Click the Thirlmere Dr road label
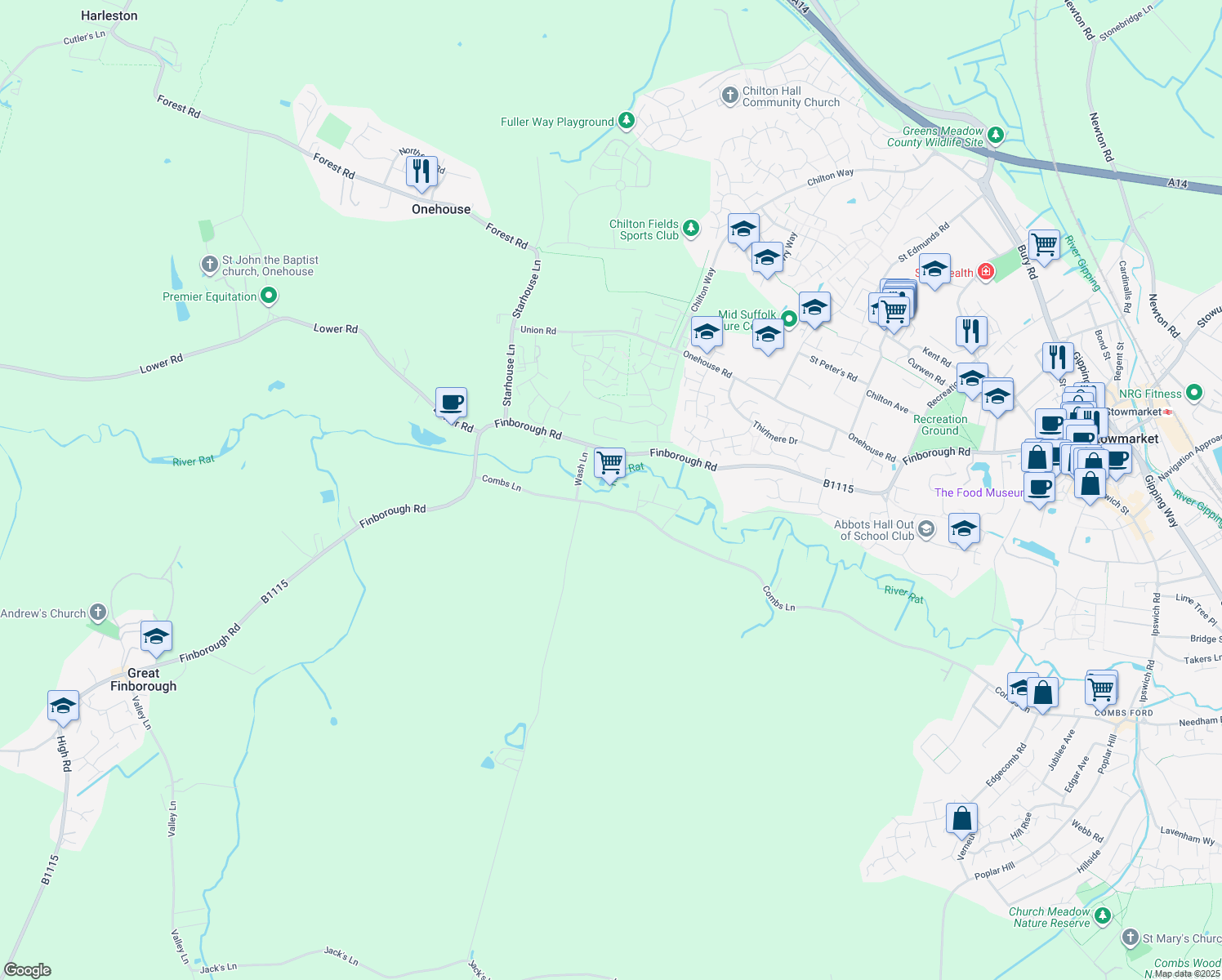1222x980 pixels. [775, 433]
